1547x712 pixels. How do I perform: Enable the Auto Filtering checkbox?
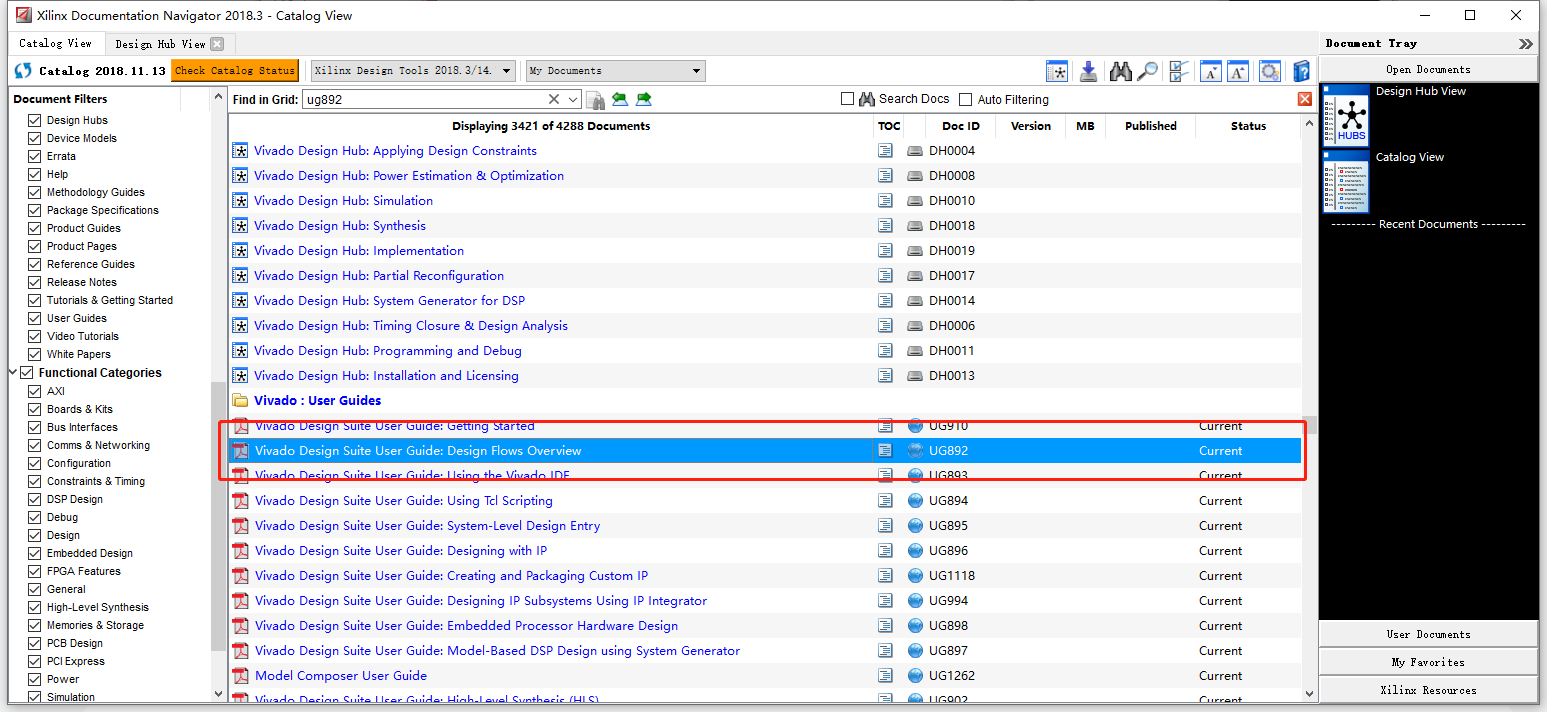pos(966,99)
